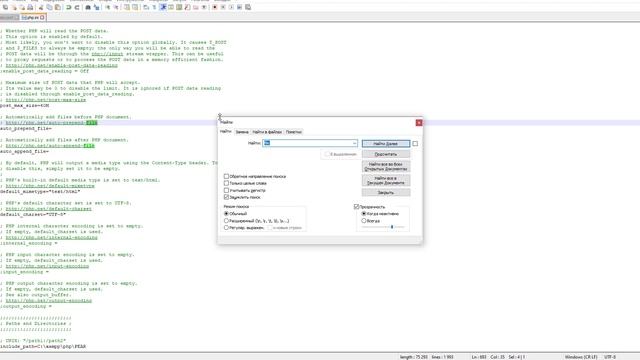640x360 pixels.
Task: Click 'Найти далее' button
Action: pos(386,144)
